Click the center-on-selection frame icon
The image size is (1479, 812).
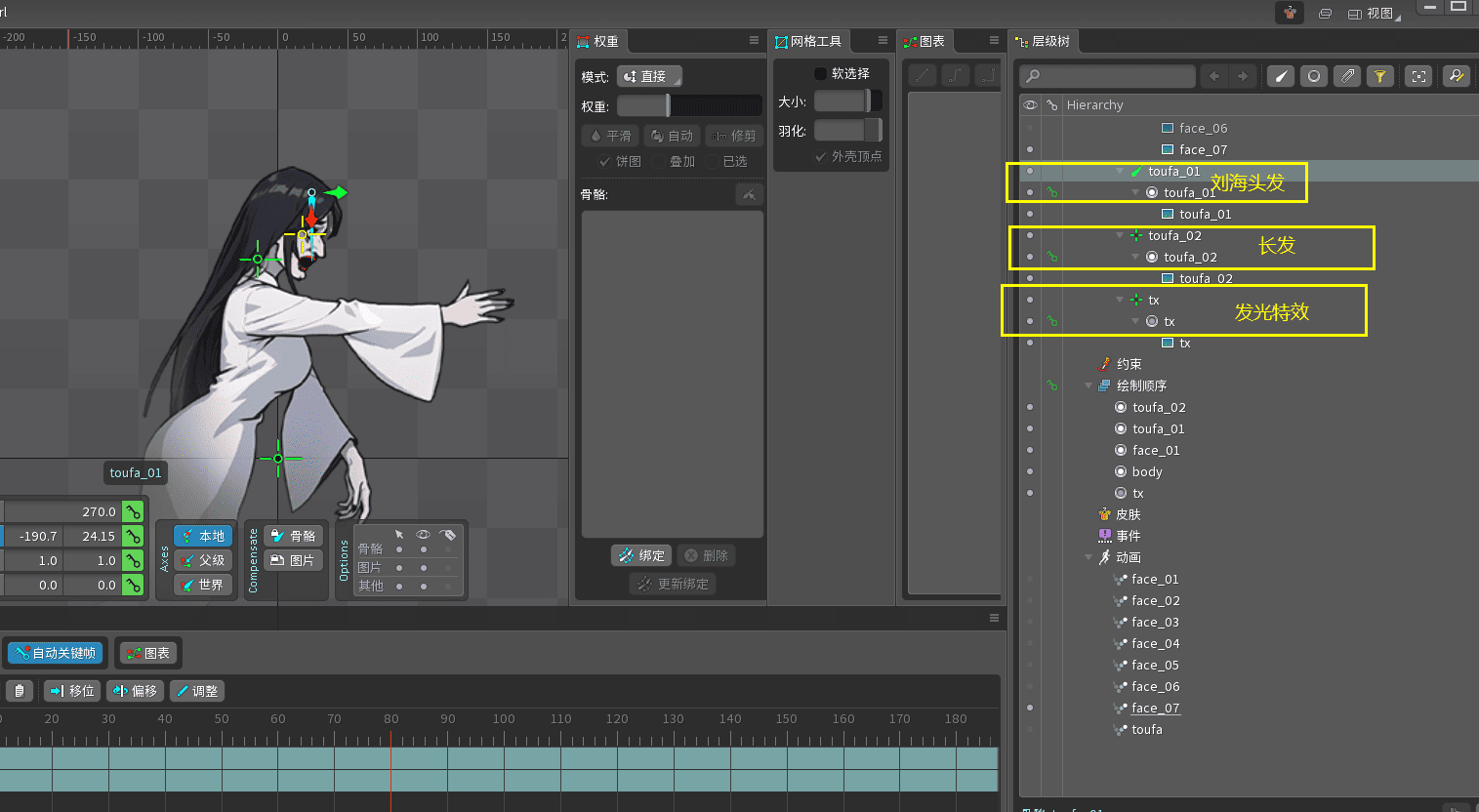[x=1418, y=76]
